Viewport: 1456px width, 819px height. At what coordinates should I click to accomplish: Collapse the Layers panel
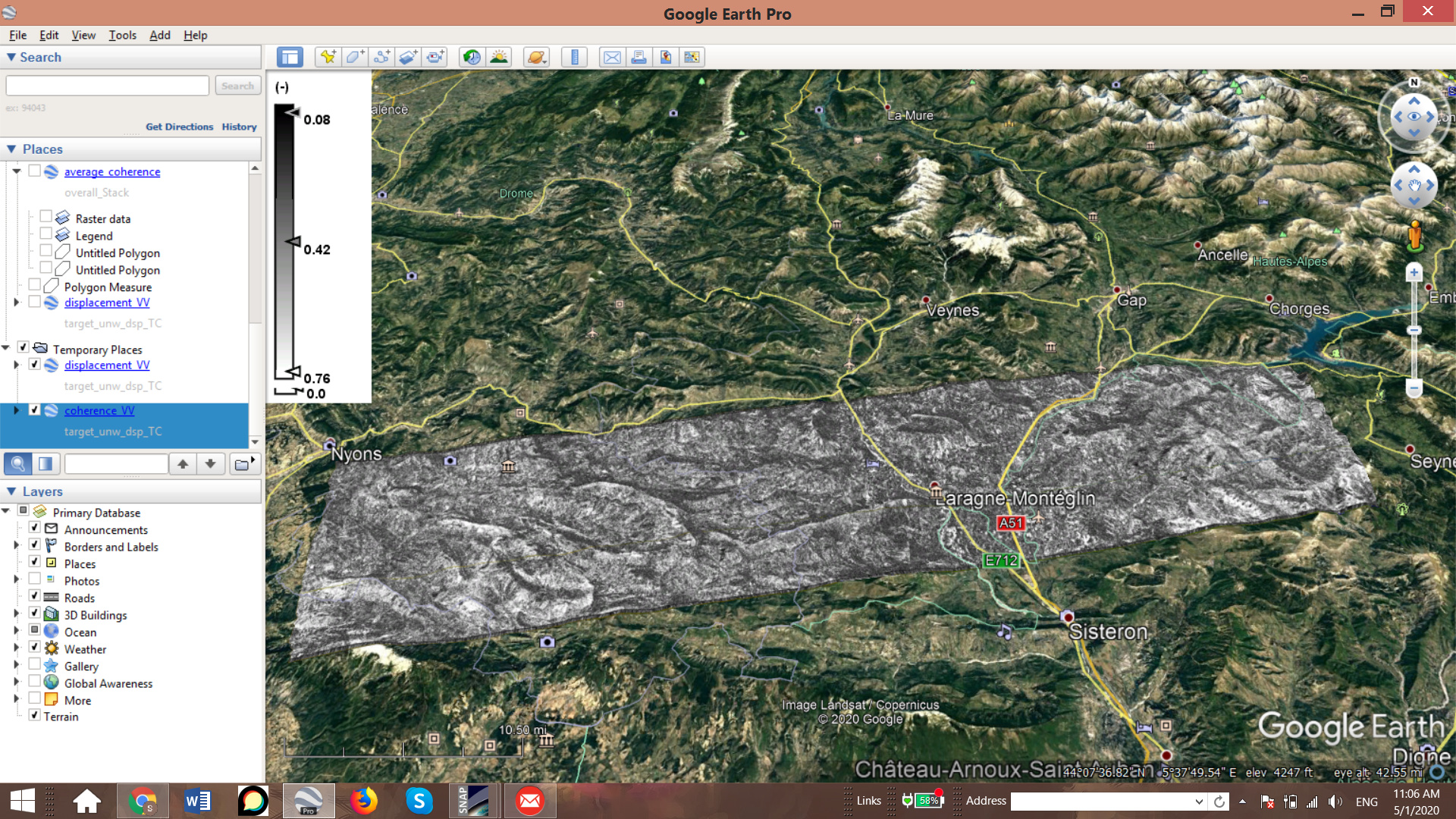click(x=11, y=491)
